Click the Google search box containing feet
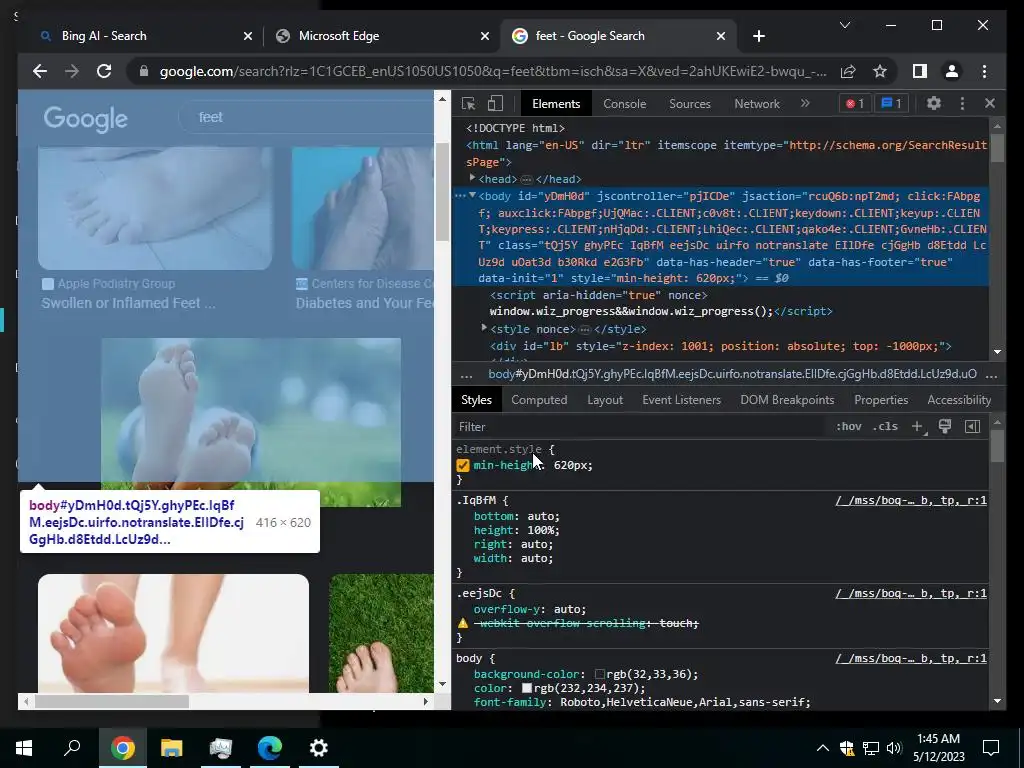 pyautogui.click(x=307, y=118)
